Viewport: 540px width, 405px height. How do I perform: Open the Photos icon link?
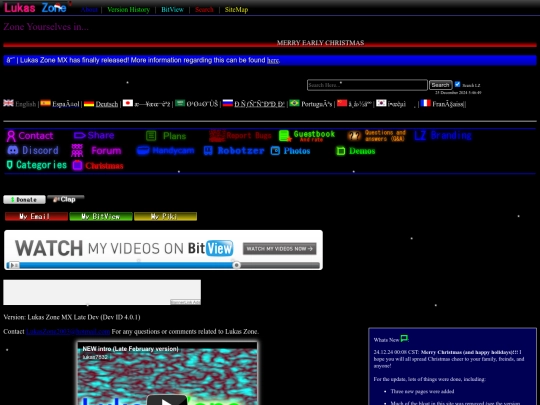(290, 151)
